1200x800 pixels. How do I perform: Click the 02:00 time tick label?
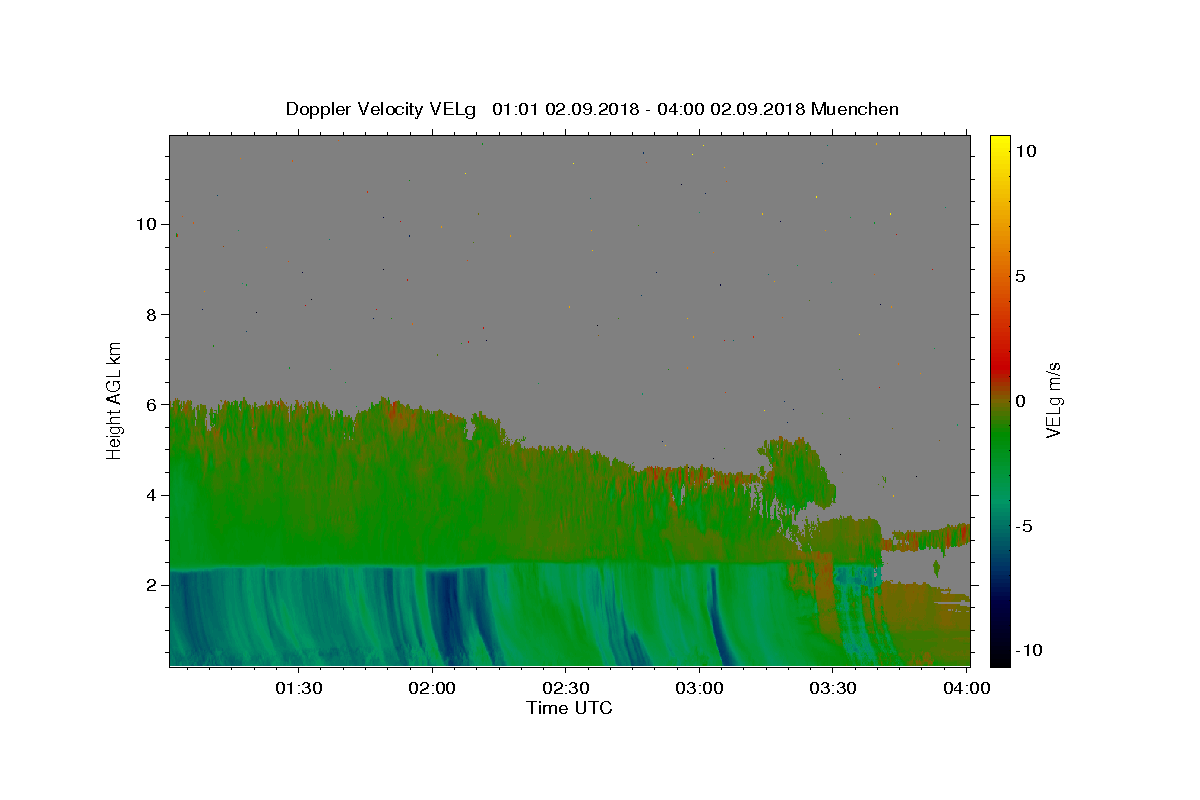coord(433,689)
